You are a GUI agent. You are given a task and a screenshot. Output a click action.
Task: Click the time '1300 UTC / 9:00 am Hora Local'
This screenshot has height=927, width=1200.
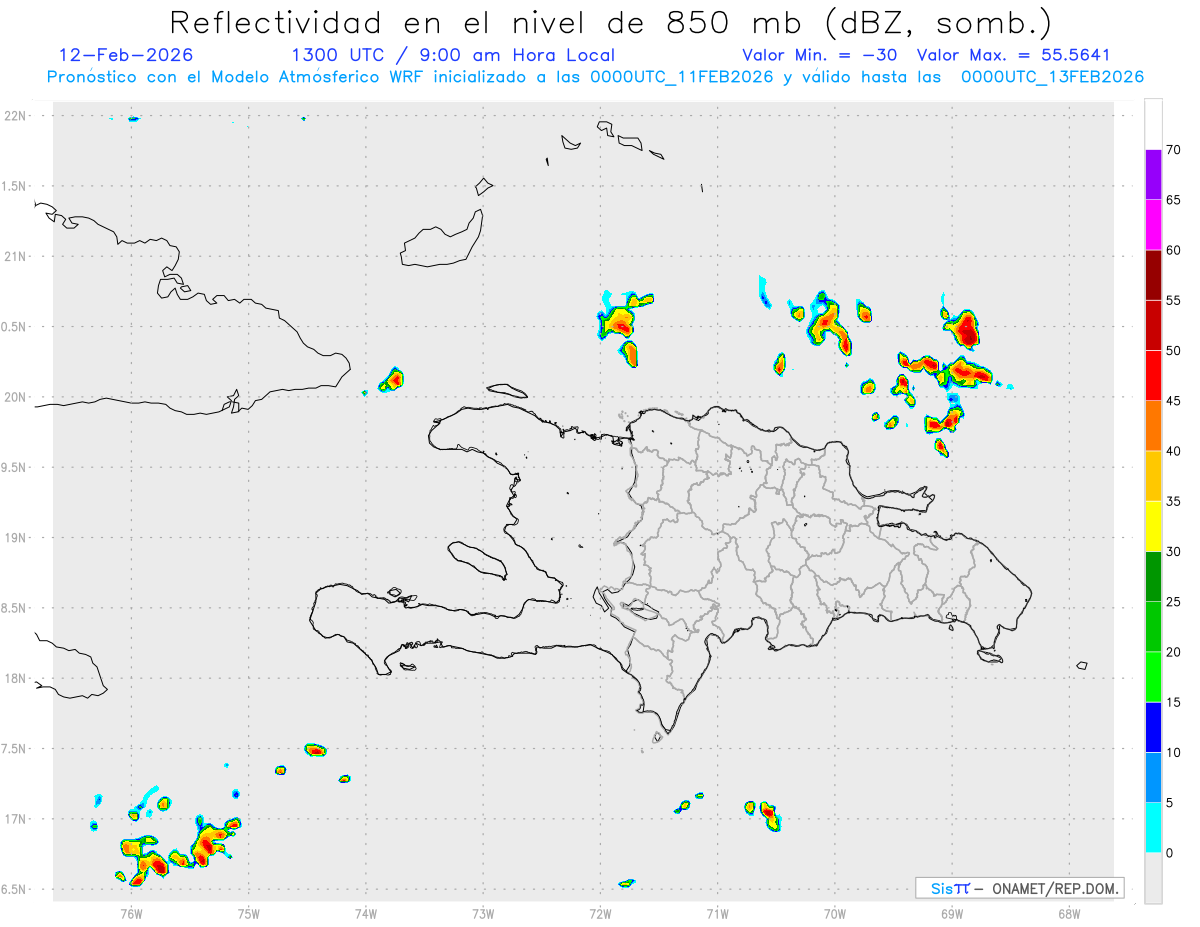453,55
